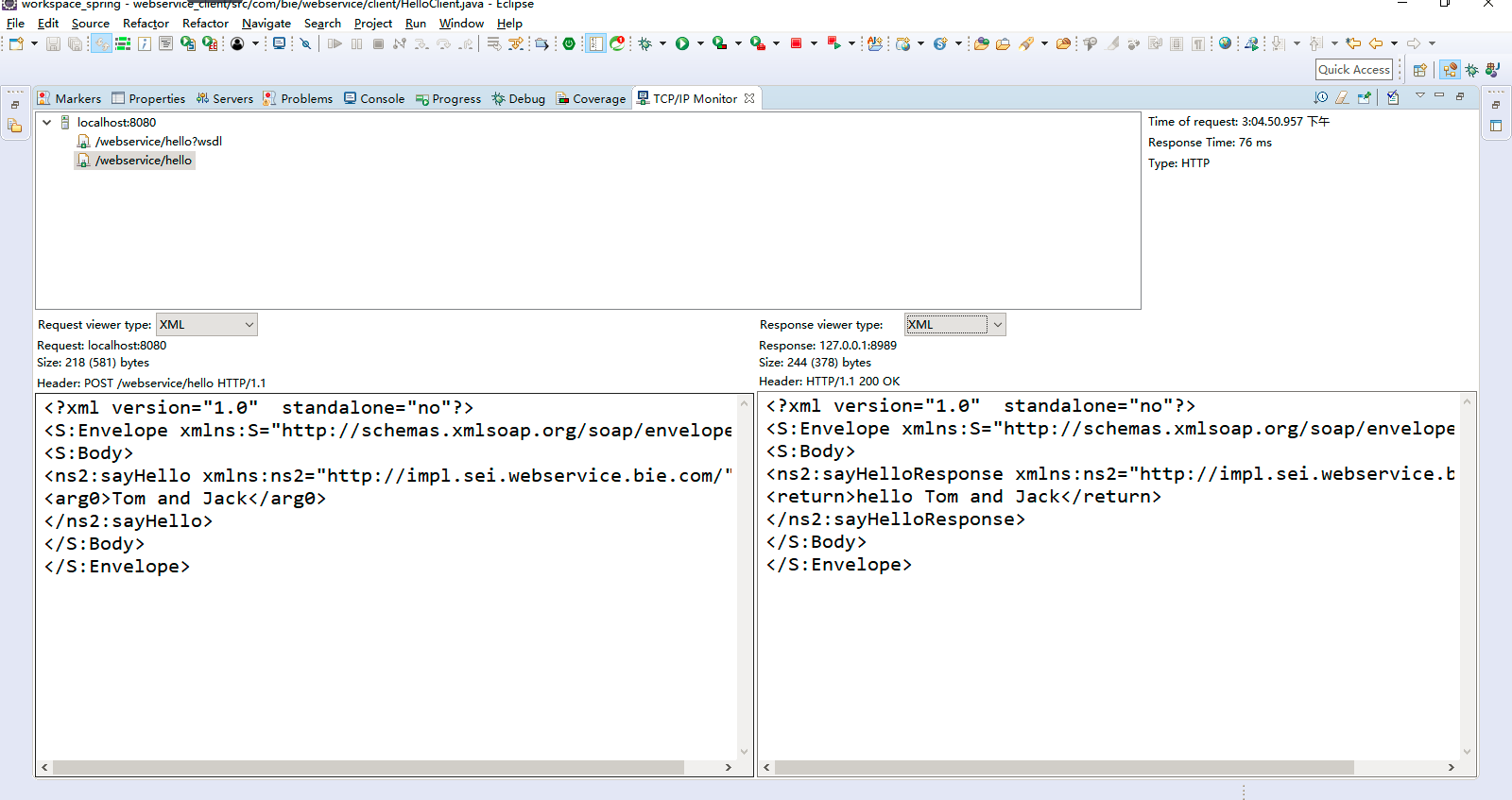The height and width of the screenshot is (800, 1512).
Task: Open the File menu
Action: [x=16, y=24]
